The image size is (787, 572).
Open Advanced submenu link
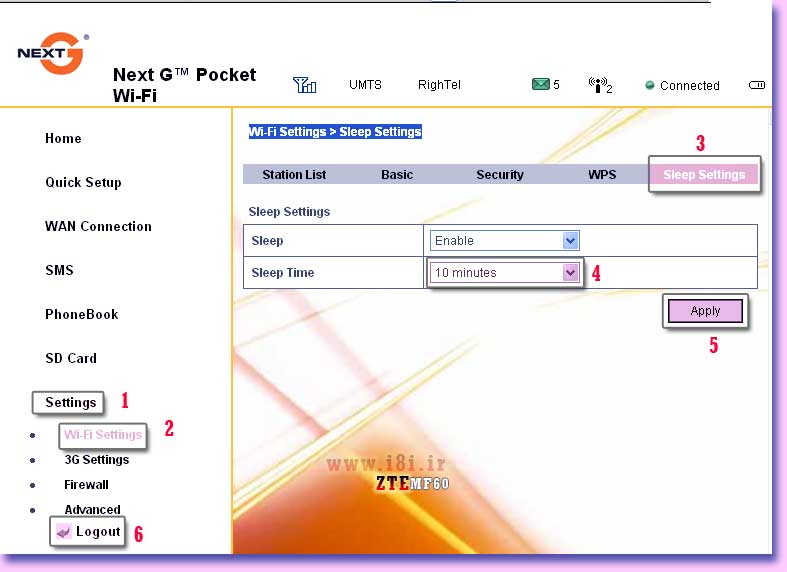pyautogui.click(x=92, y=510)
